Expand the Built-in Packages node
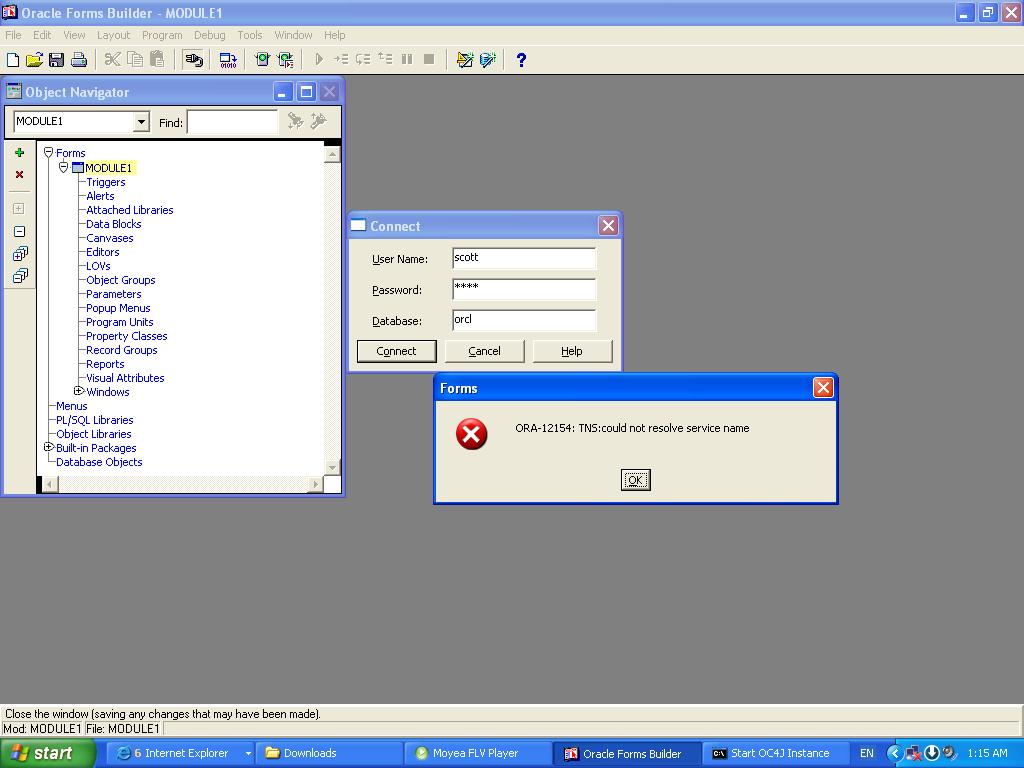The image size is (1024, 768). pos(48,447)
